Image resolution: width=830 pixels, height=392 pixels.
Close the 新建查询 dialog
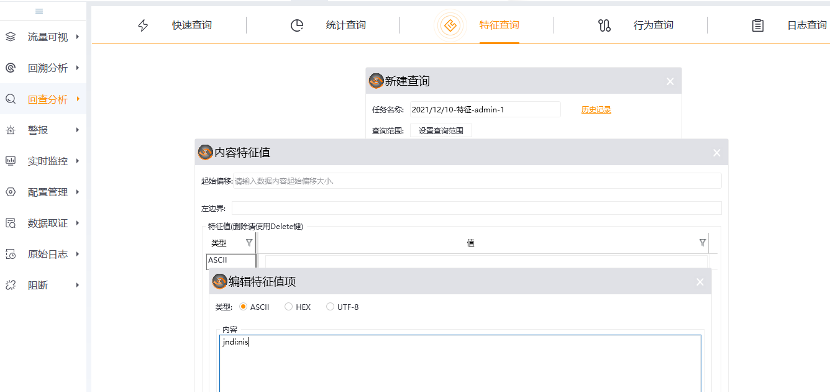(x=670, y=81)
